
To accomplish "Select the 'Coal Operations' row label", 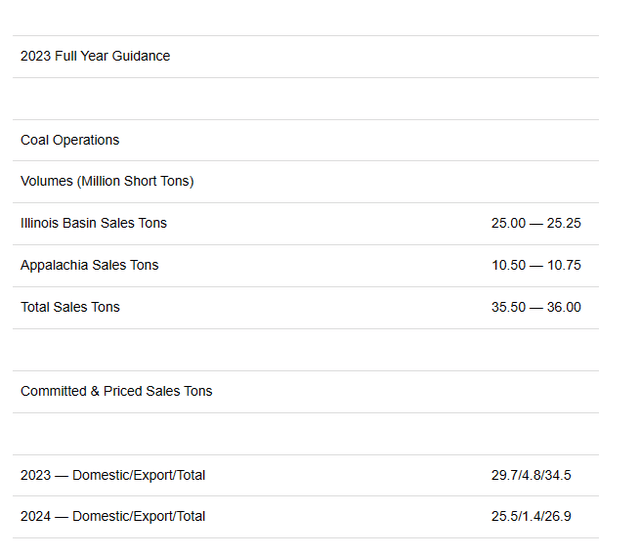I will [70, 140].
